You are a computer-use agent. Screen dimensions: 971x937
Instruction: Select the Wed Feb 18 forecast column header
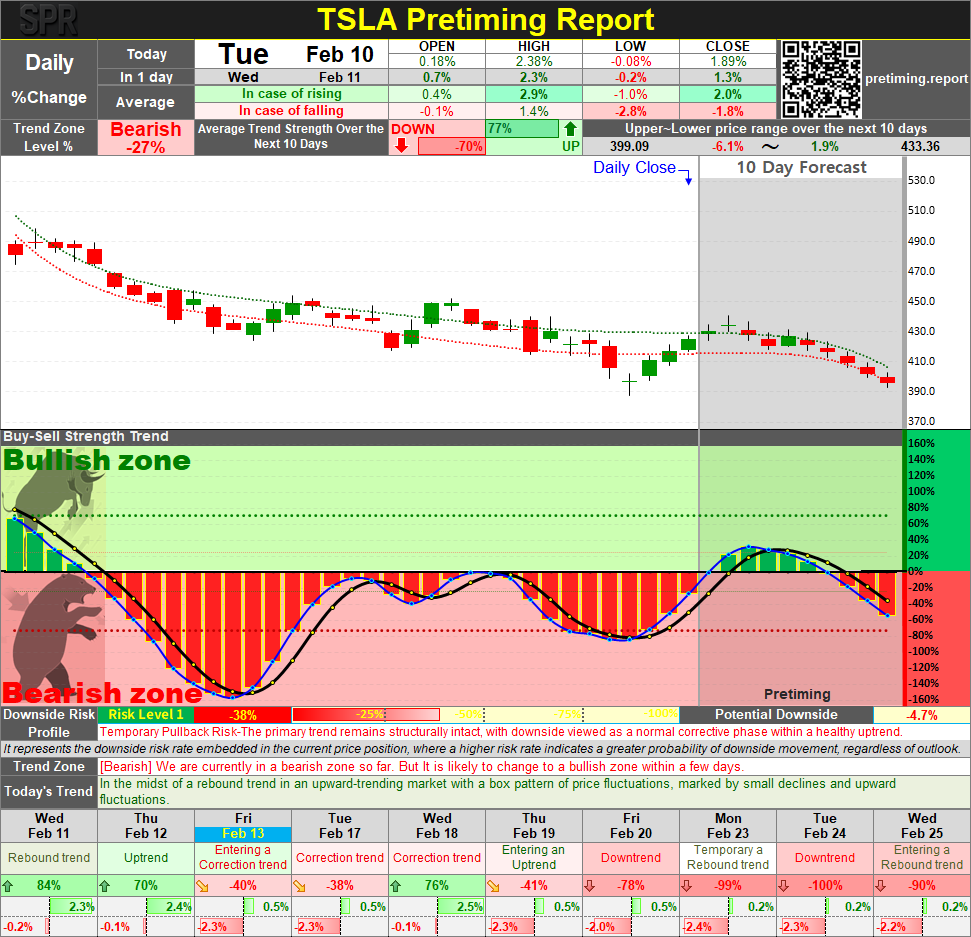[x=437, y=826]
